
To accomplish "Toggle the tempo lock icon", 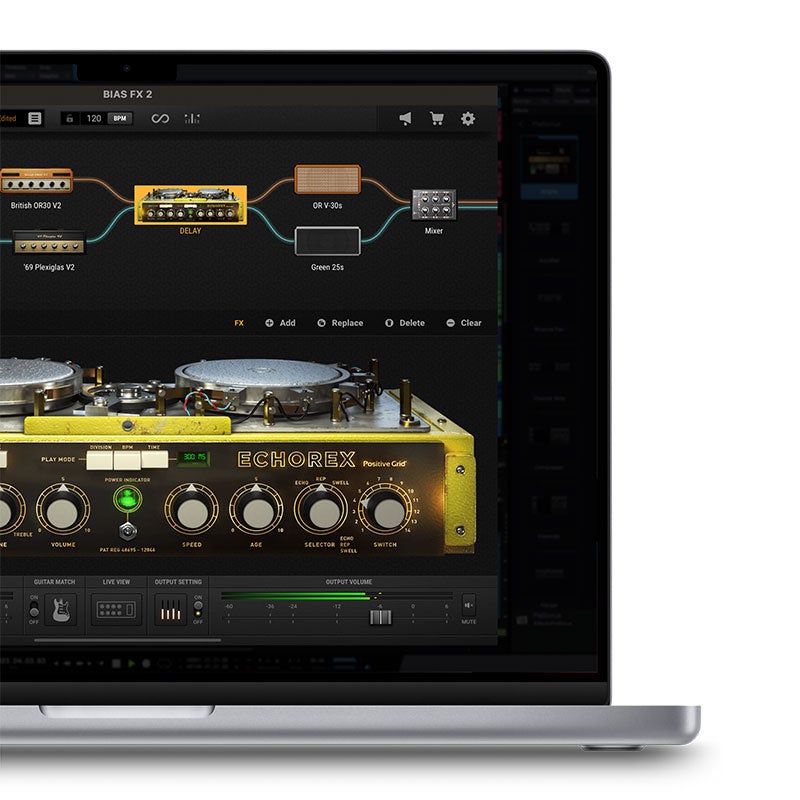I will tap(70, 118).
